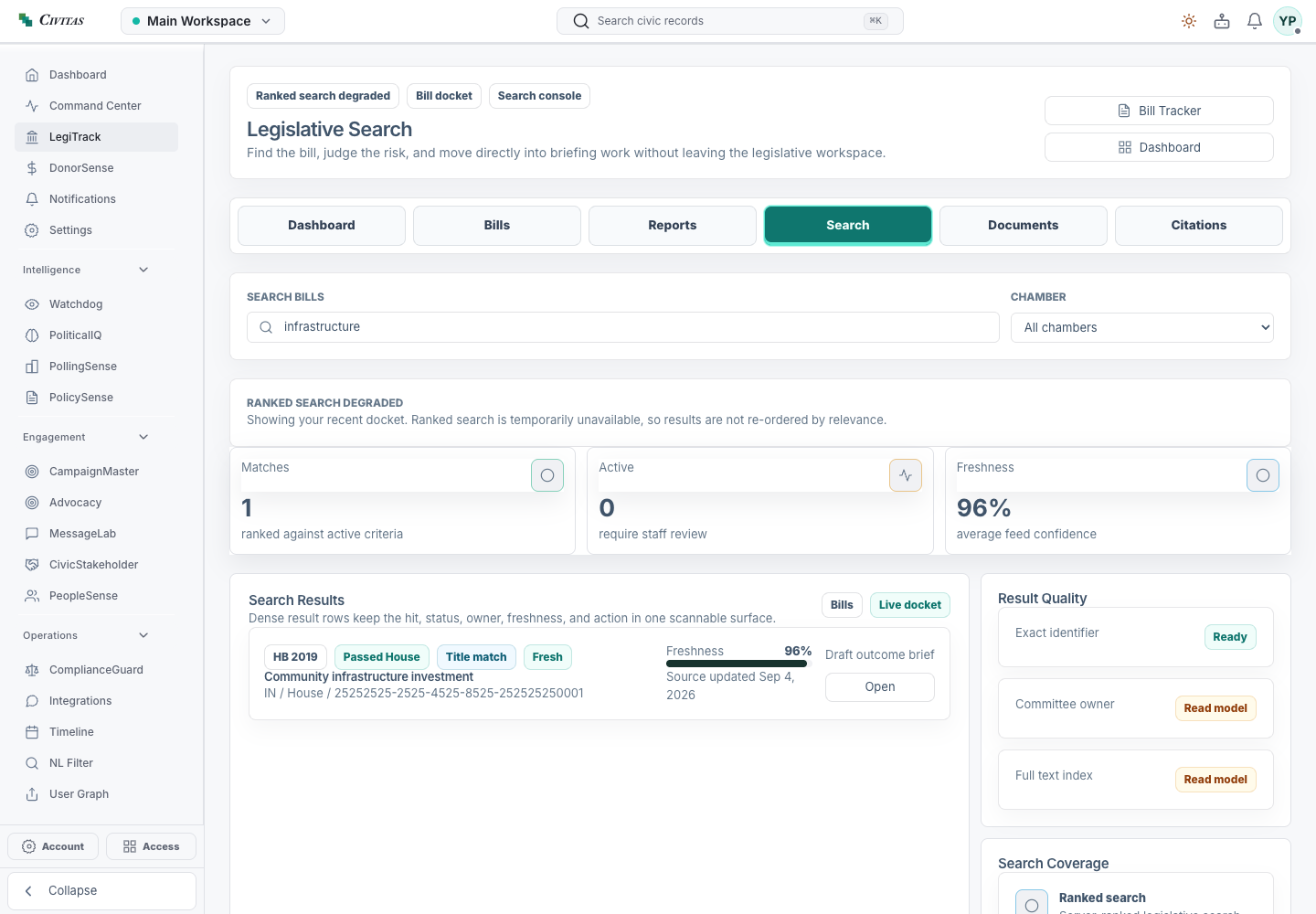Click the Civitas logo
The height and width of the screenshot is (914, 1316).
[x=52, y=20]
